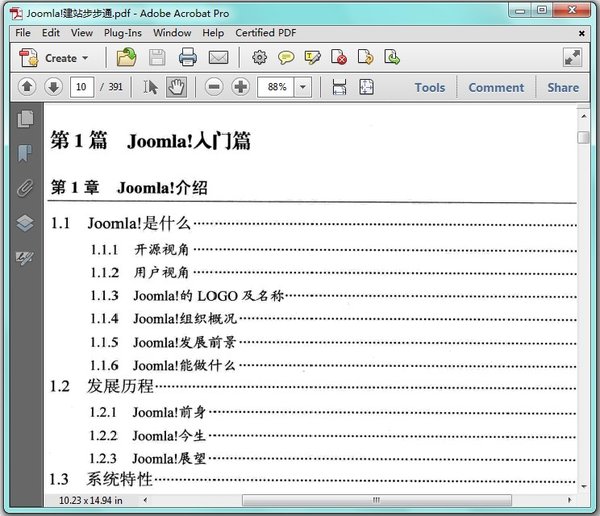
Task: Go to next page with down arrow
Action: point(53,87)
